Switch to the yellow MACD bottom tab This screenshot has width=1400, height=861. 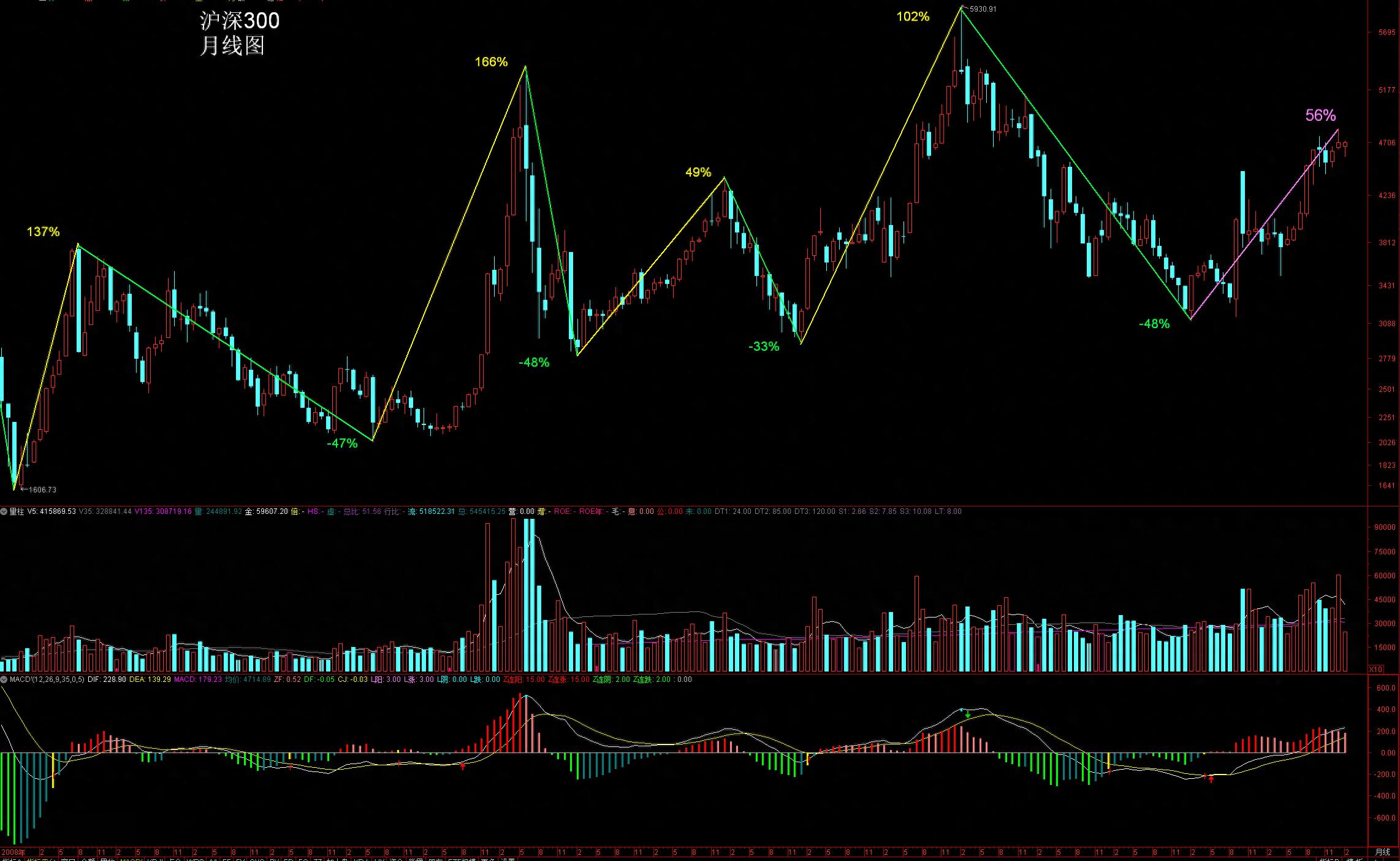(x=130, y=860)
